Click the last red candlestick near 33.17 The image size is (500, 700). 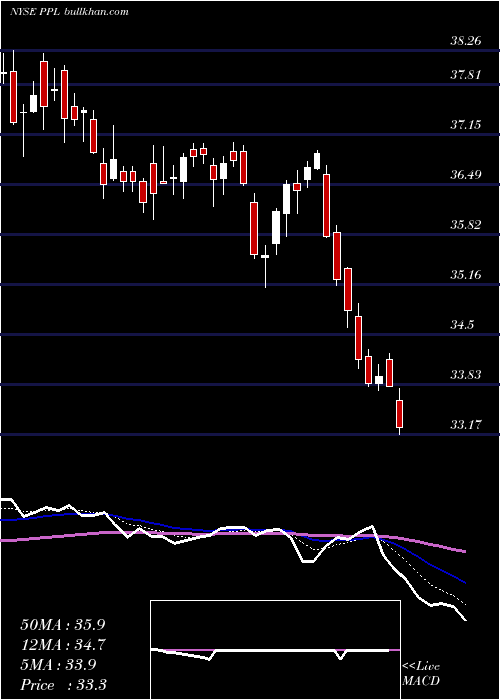[400, 413]
